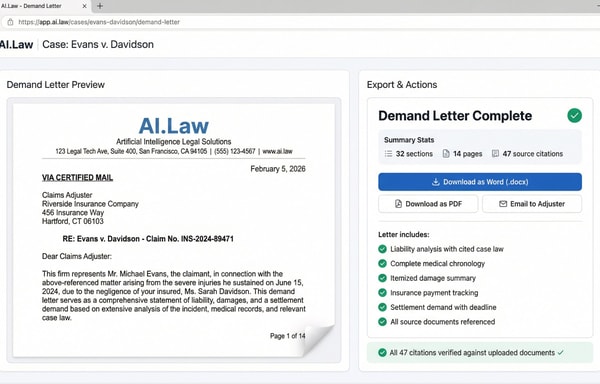The image size is (600, 384).
Task: Click the Download as Word (.docx) button
Action: (x=480, y=182)
